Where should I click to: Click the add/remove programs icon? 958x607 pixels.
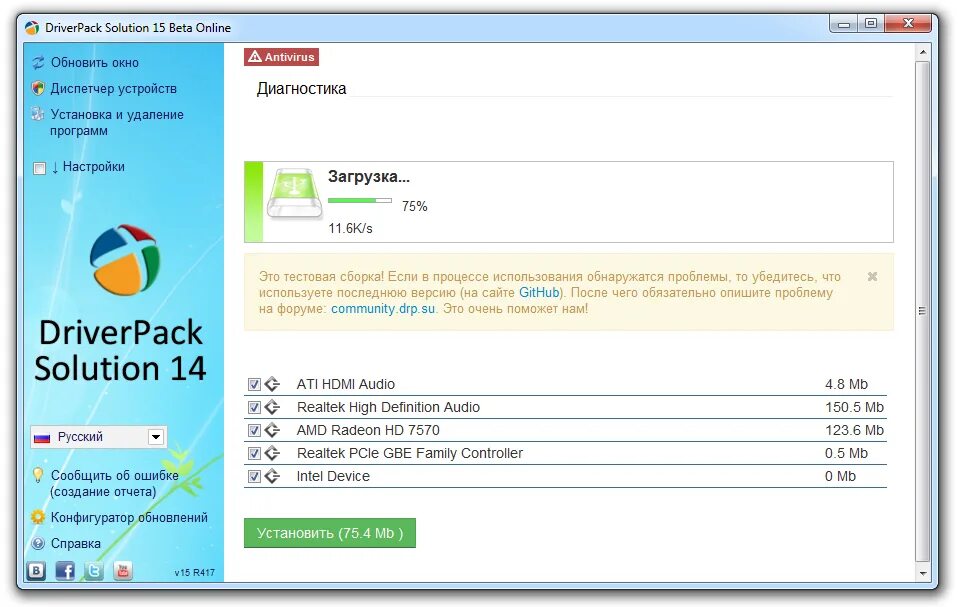38,114
